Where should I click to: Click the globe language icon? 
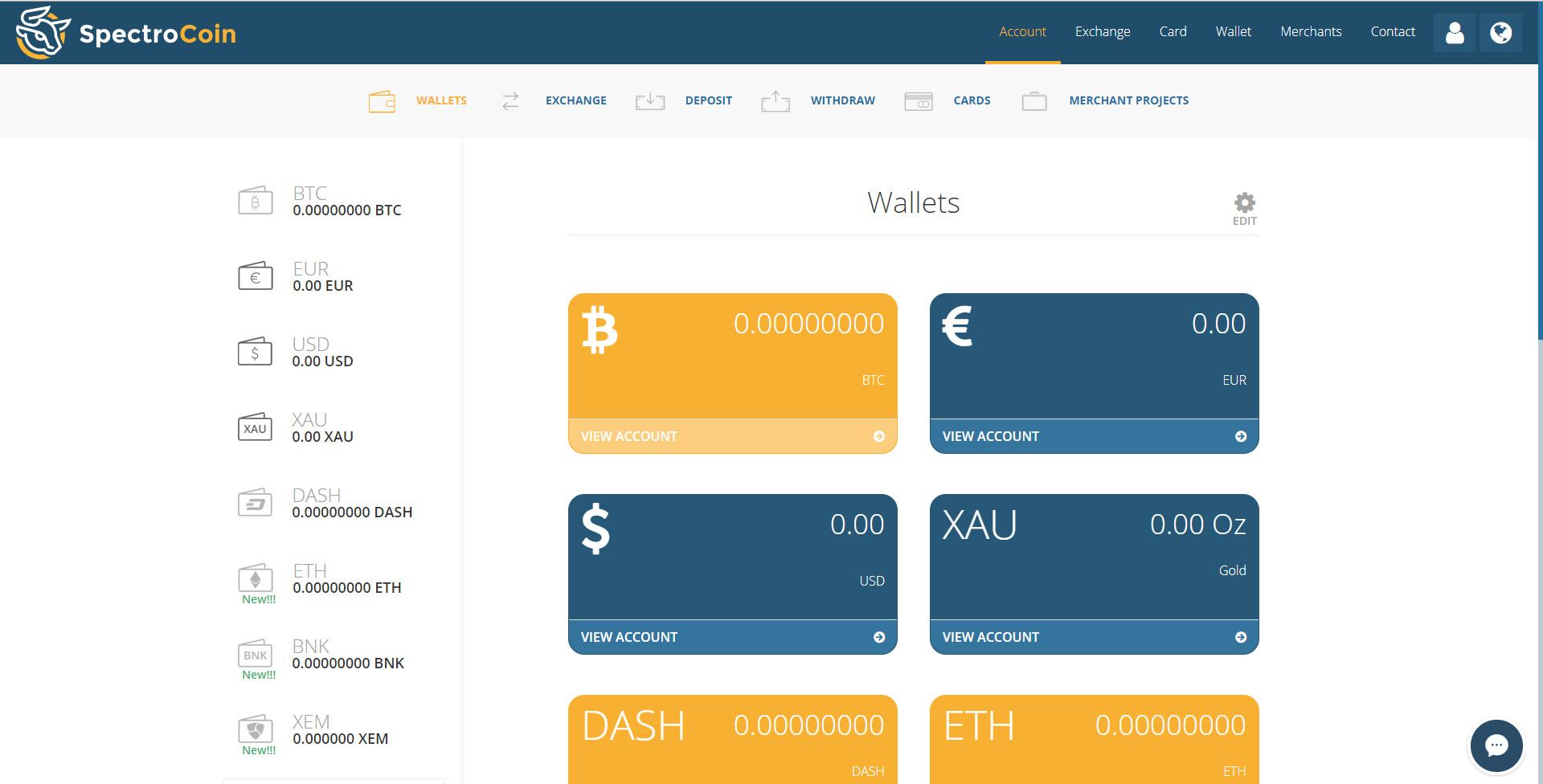[1500, 33]
